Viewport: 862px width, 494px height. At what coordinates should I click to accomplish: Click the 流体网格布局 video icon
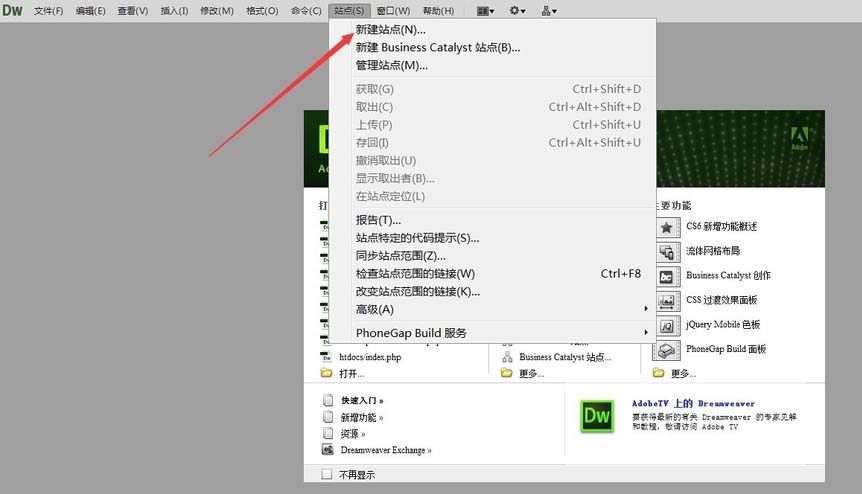pyautogui.click(x=666, y=252)
